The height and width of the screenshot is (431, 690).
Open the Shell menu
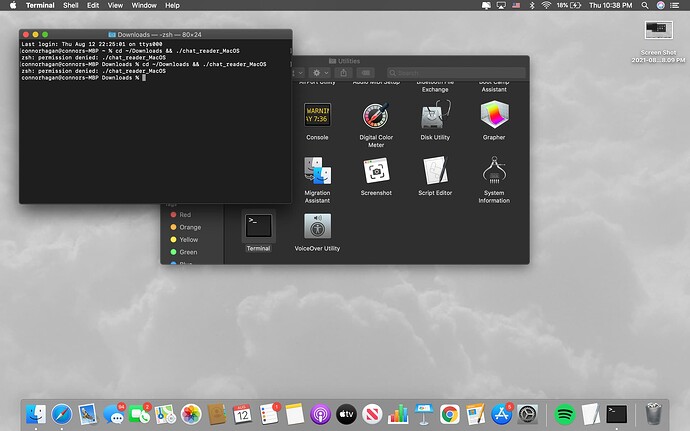(70, 5)
